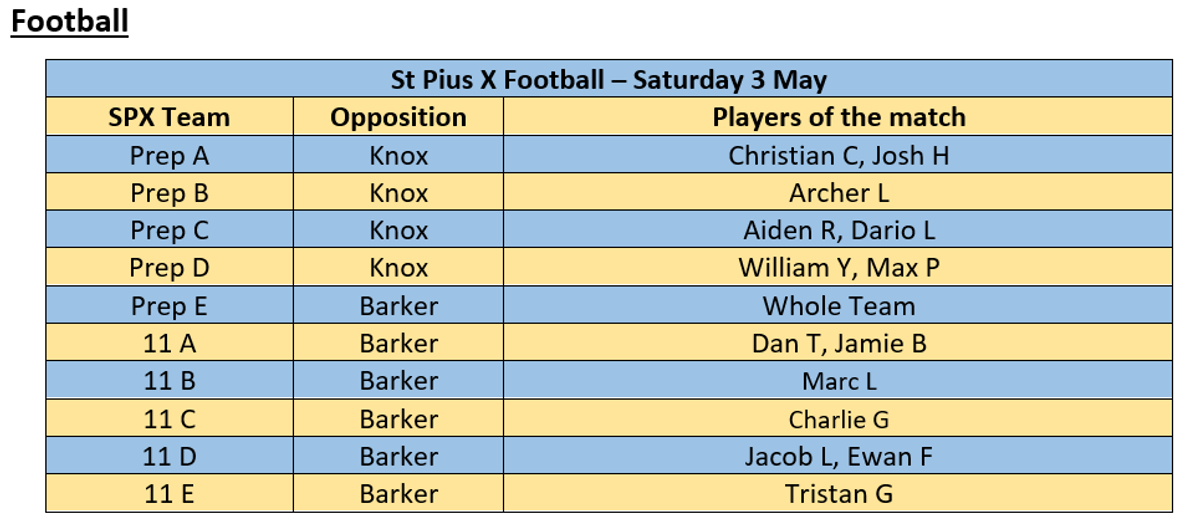Click the Opposition column header
This screenshot has width=1200, height=522.
[398, 117]
